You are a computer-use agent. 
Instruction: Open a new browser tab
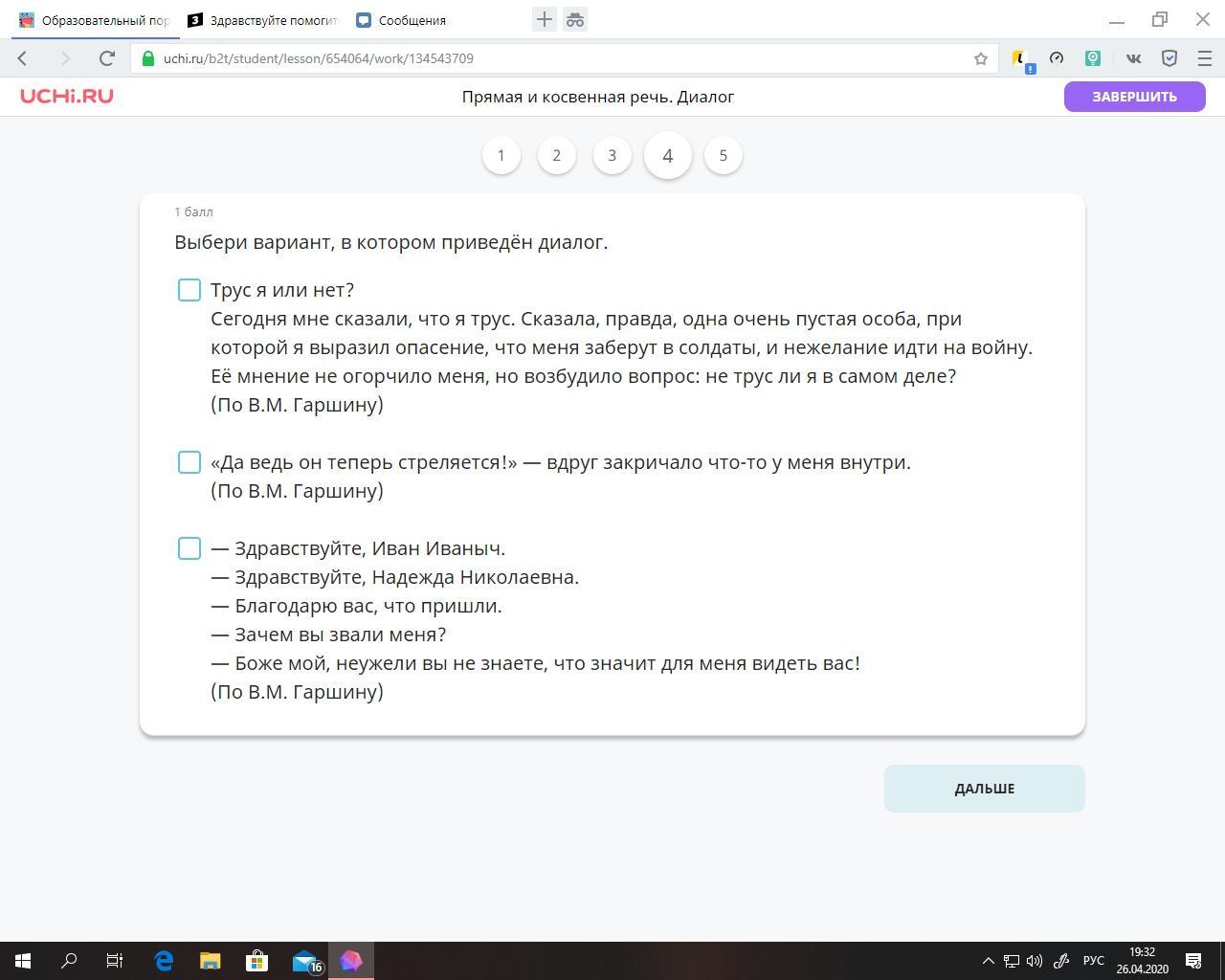(x=545, y=19)
